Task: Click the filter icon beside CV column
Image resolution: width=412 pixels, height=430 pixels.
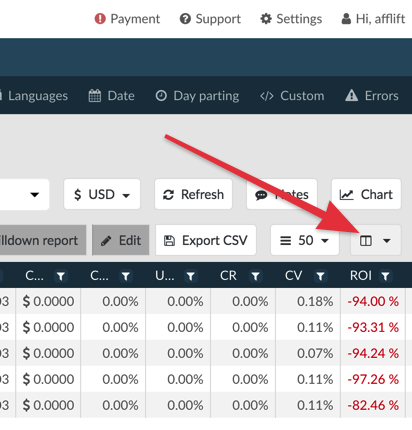Action: tap(320, 276)
